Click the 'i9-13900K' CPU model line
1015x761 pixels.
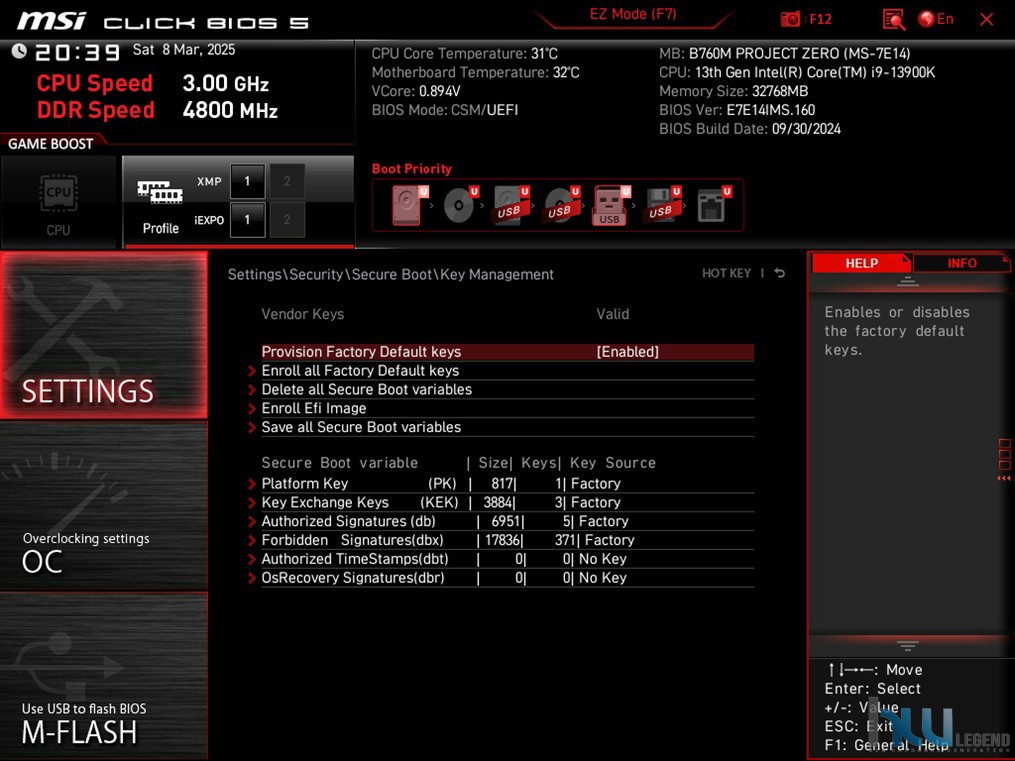797,72
